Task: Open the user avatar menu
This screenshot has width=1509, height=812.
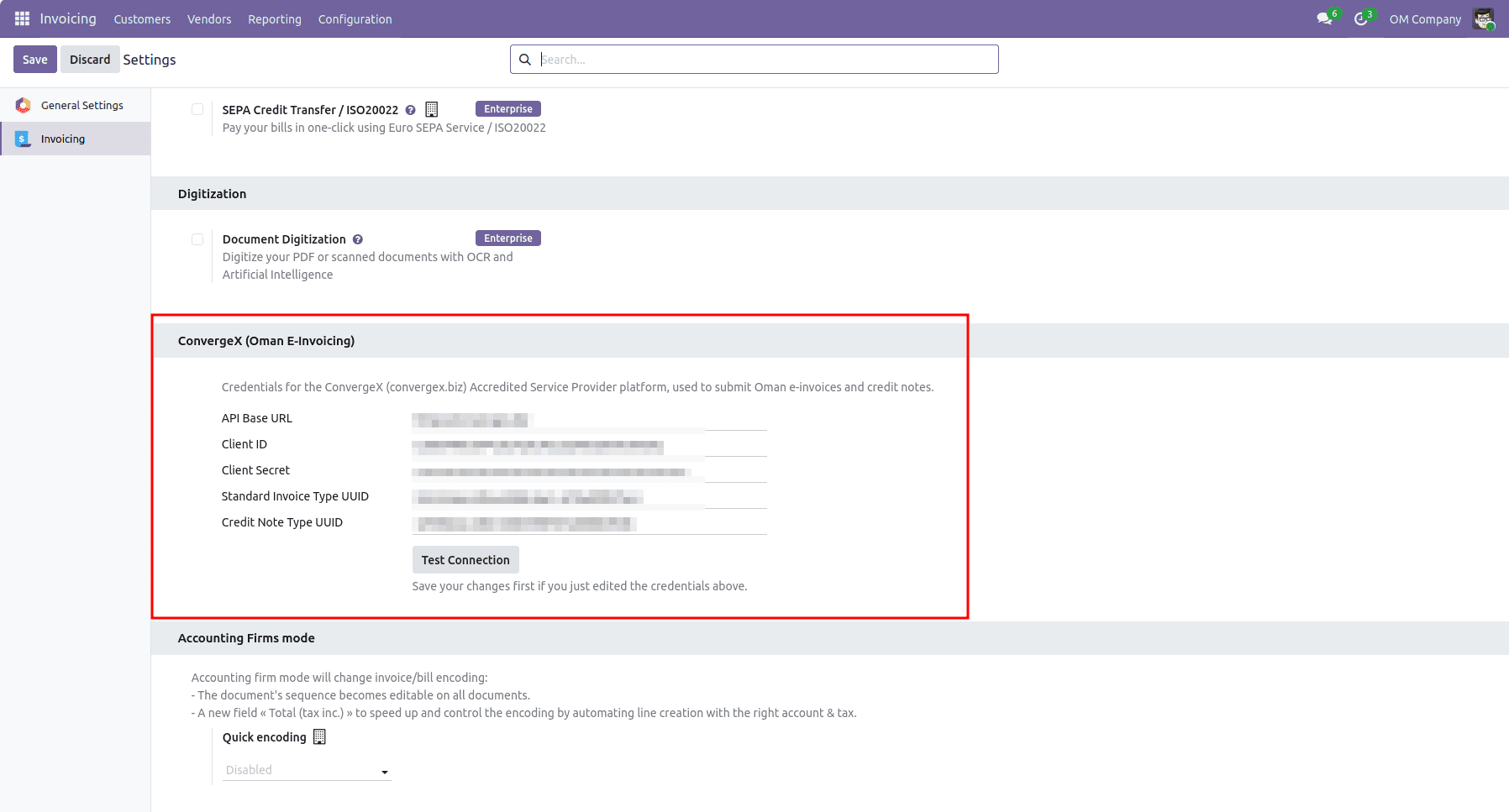Action: point(1484,18)
